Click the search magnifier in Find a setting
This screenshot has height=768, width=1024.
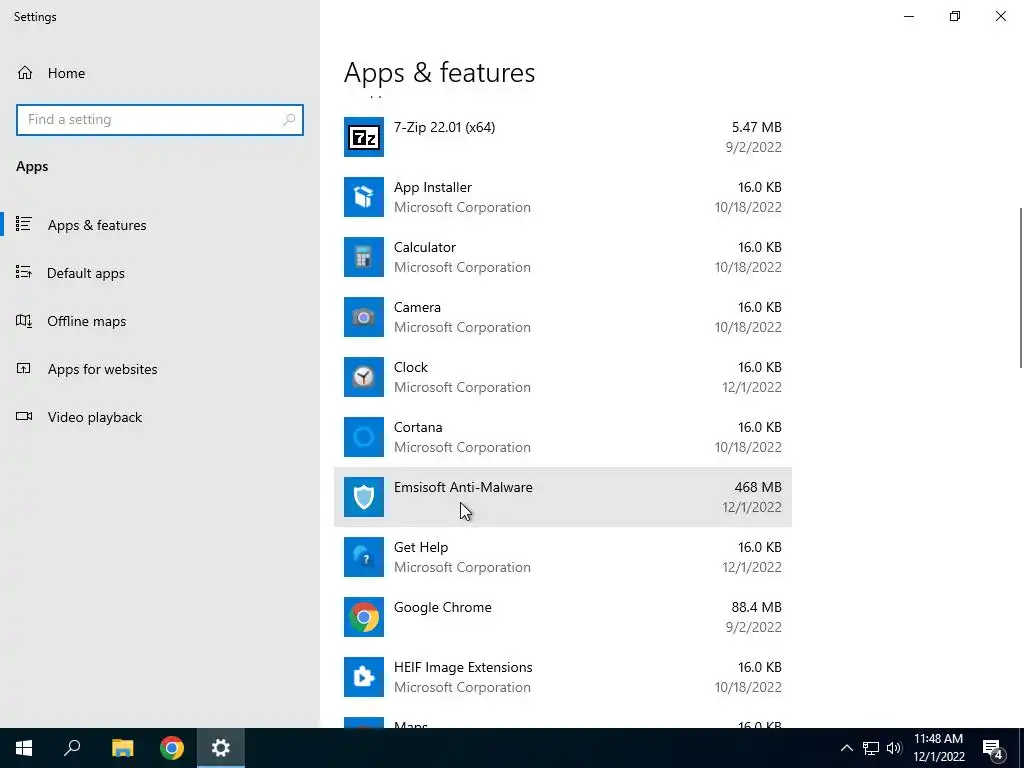coord(289,120)
